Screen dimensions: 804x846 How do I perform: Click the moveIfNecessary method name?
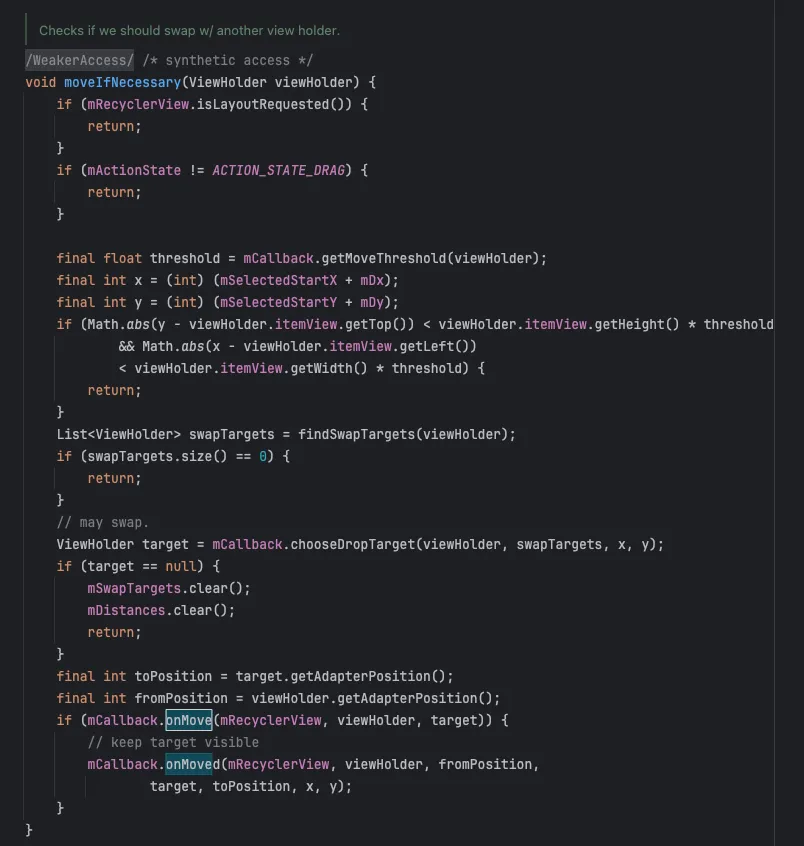(122, 83)
